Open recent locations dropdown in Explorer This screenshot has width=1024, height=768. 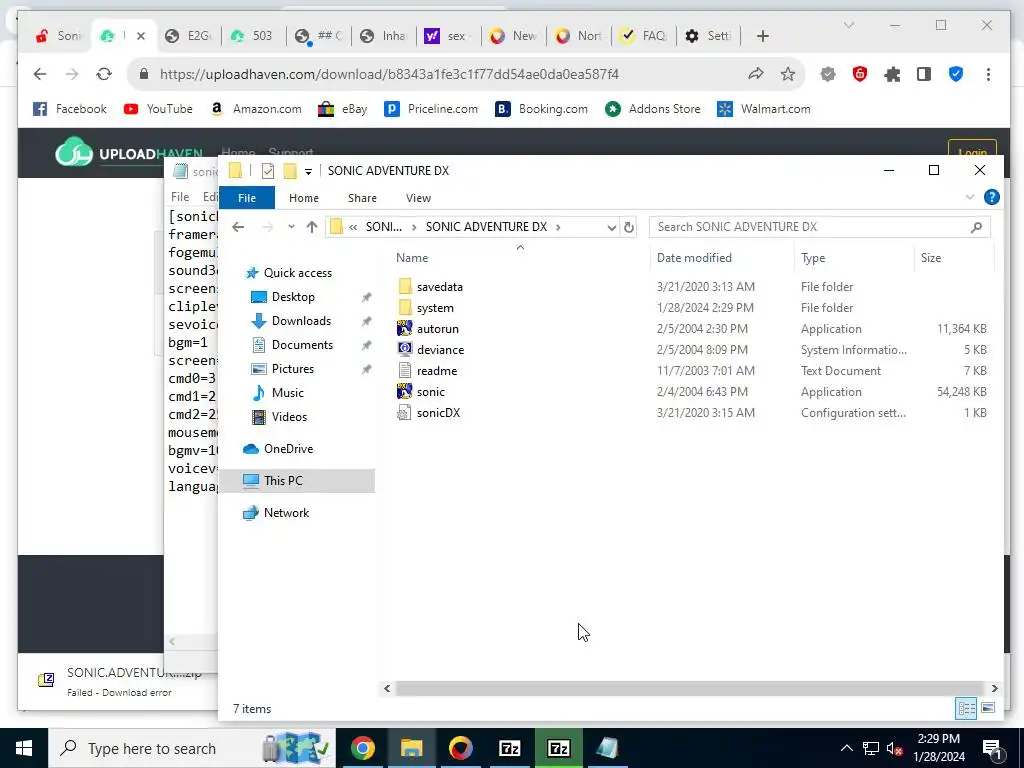tap(291, 227)
